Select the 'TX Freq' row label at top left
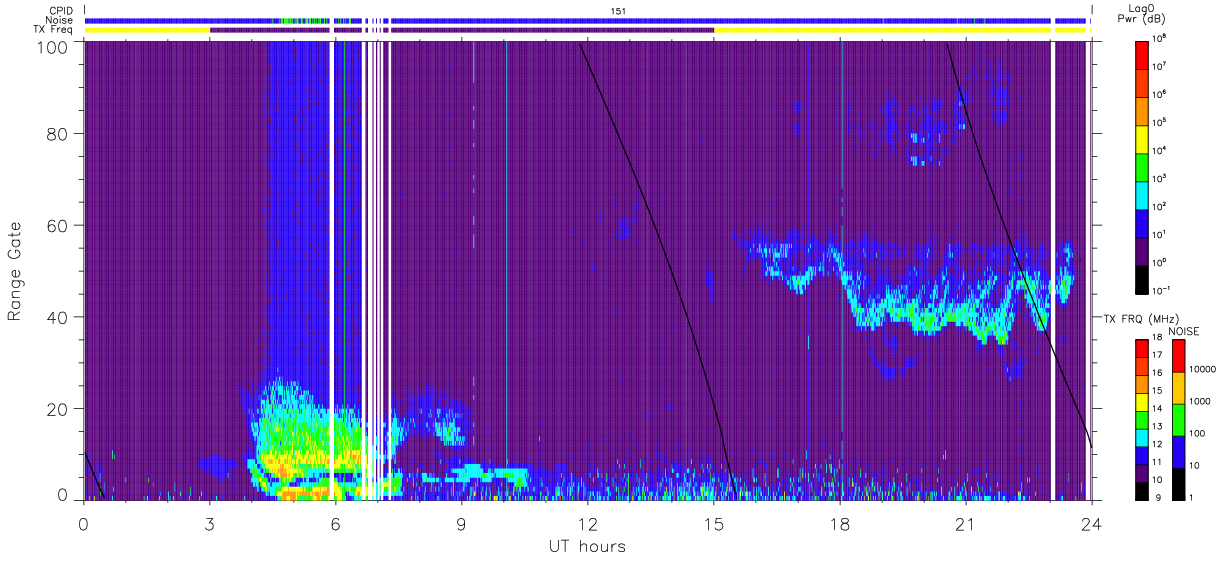The image size is (1228, 567). 54,30
